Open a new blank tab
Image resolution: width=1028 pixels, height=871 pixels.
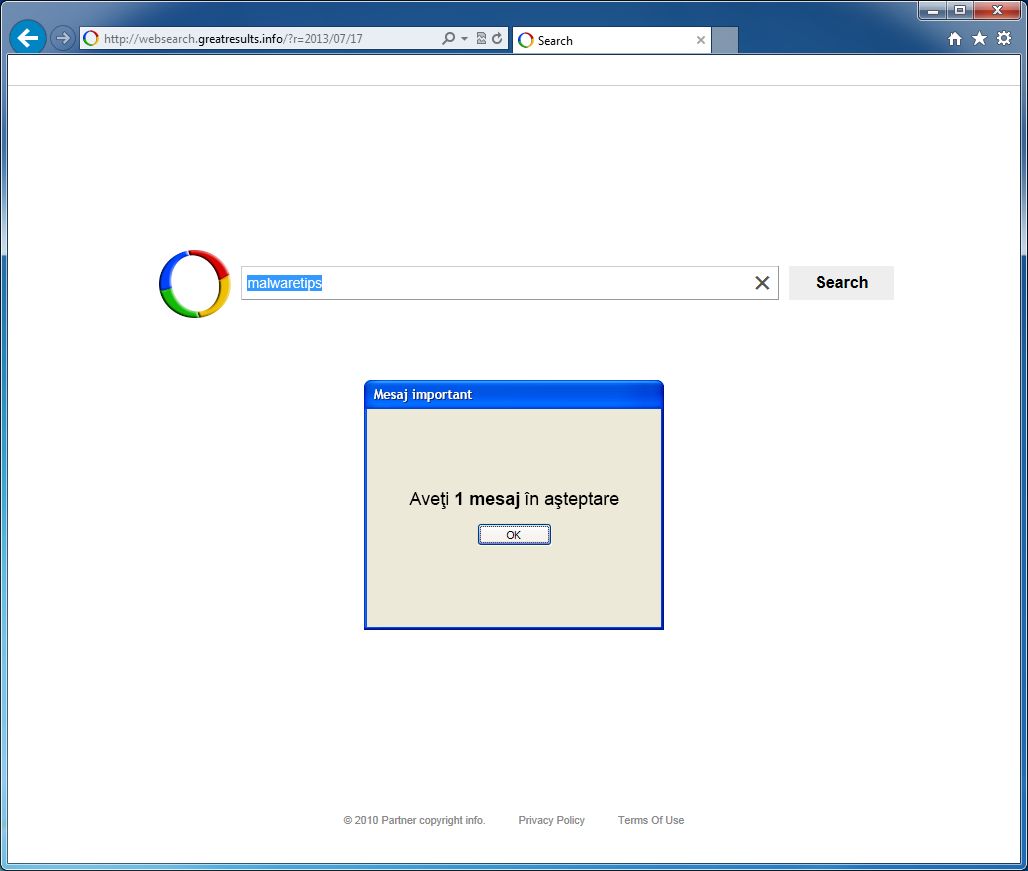[725, 41]
